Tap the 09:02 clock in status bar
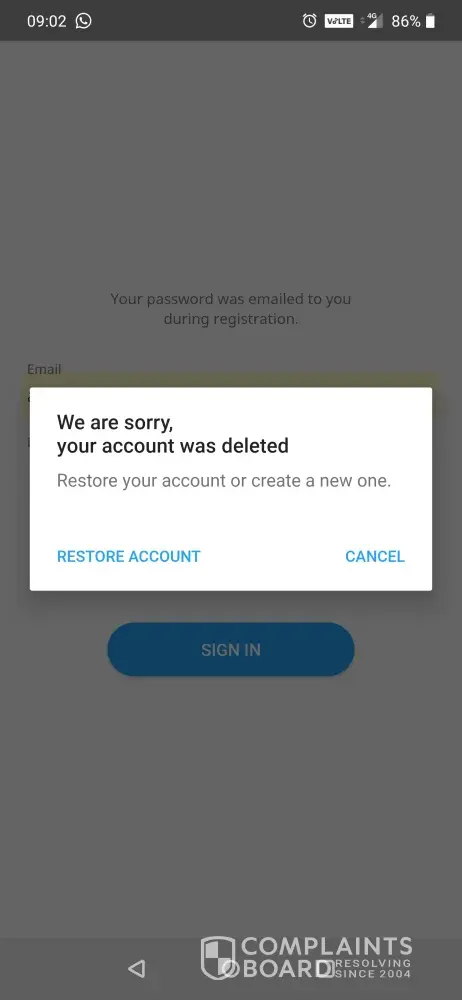 pyautogui.click(x=47, y=21)
